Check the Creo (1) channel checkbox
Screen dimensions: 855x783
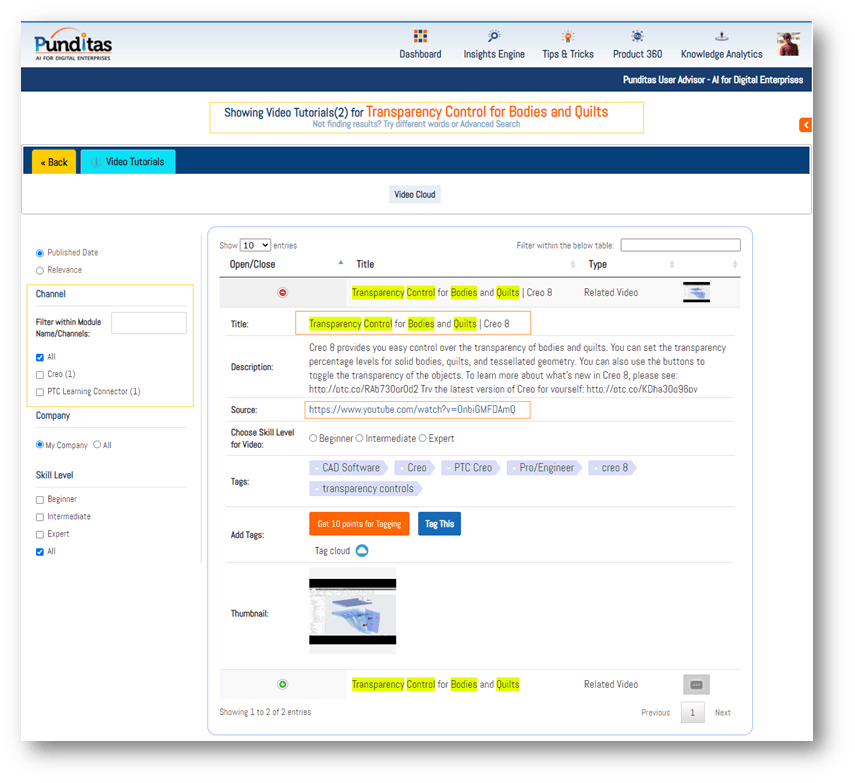pos(40,374)
